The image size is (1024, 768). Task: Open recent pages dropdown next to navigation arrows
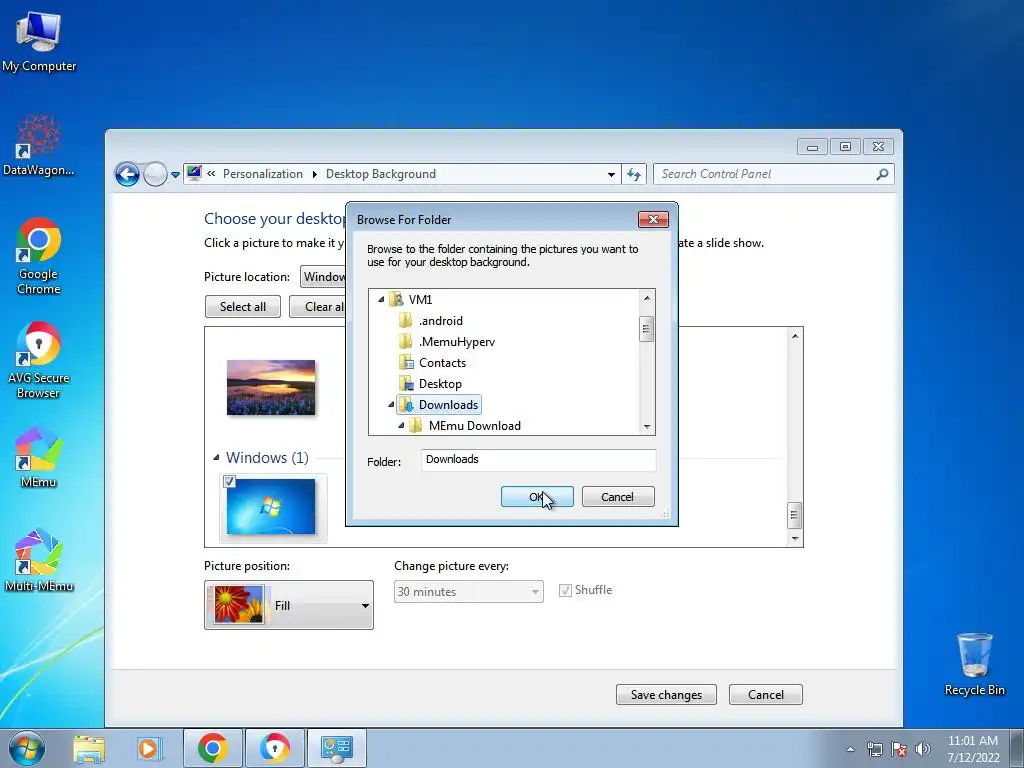[175, 174]
